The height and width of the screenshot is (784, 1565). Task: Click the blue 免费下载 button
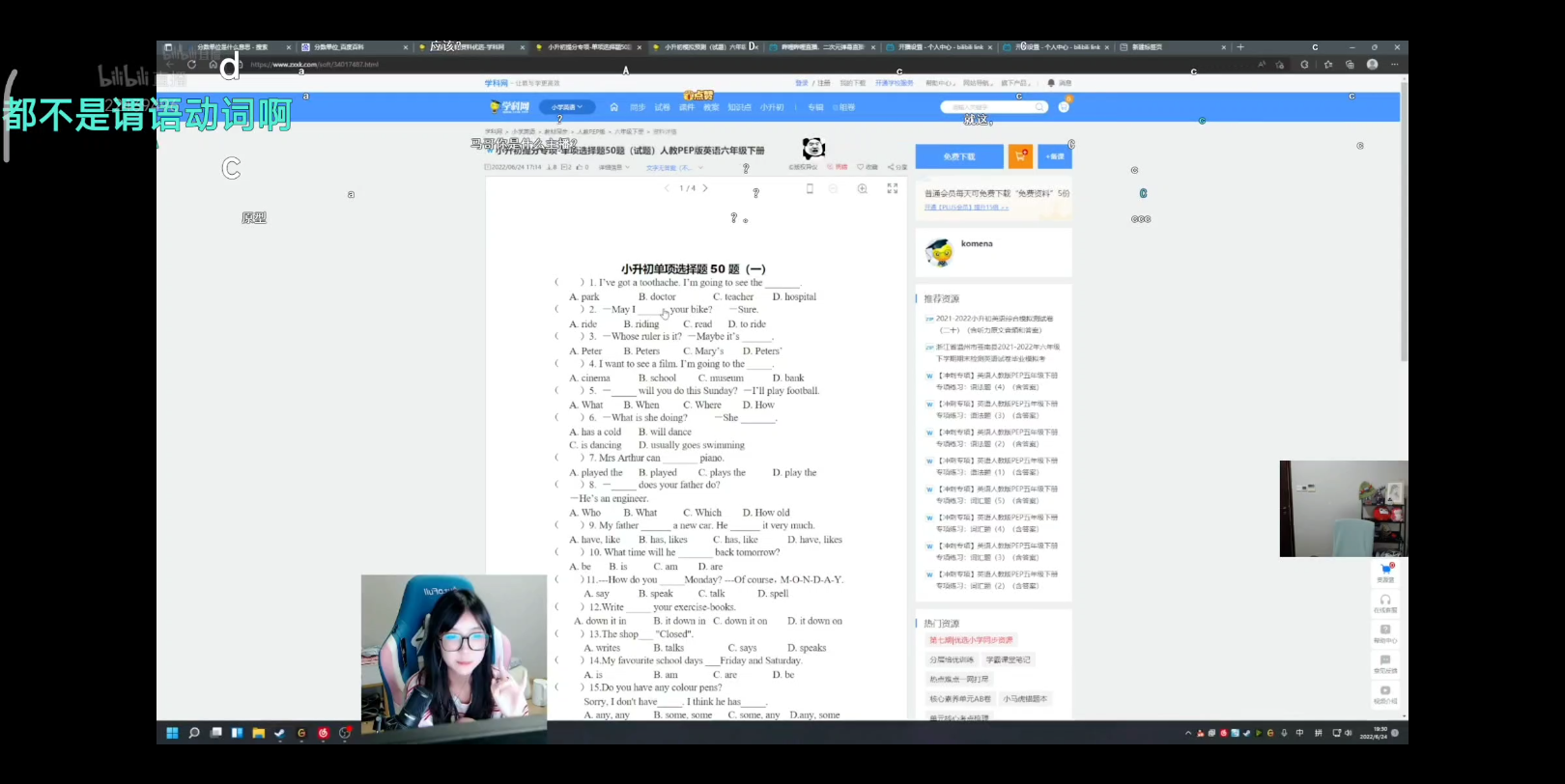pos(960,156)
